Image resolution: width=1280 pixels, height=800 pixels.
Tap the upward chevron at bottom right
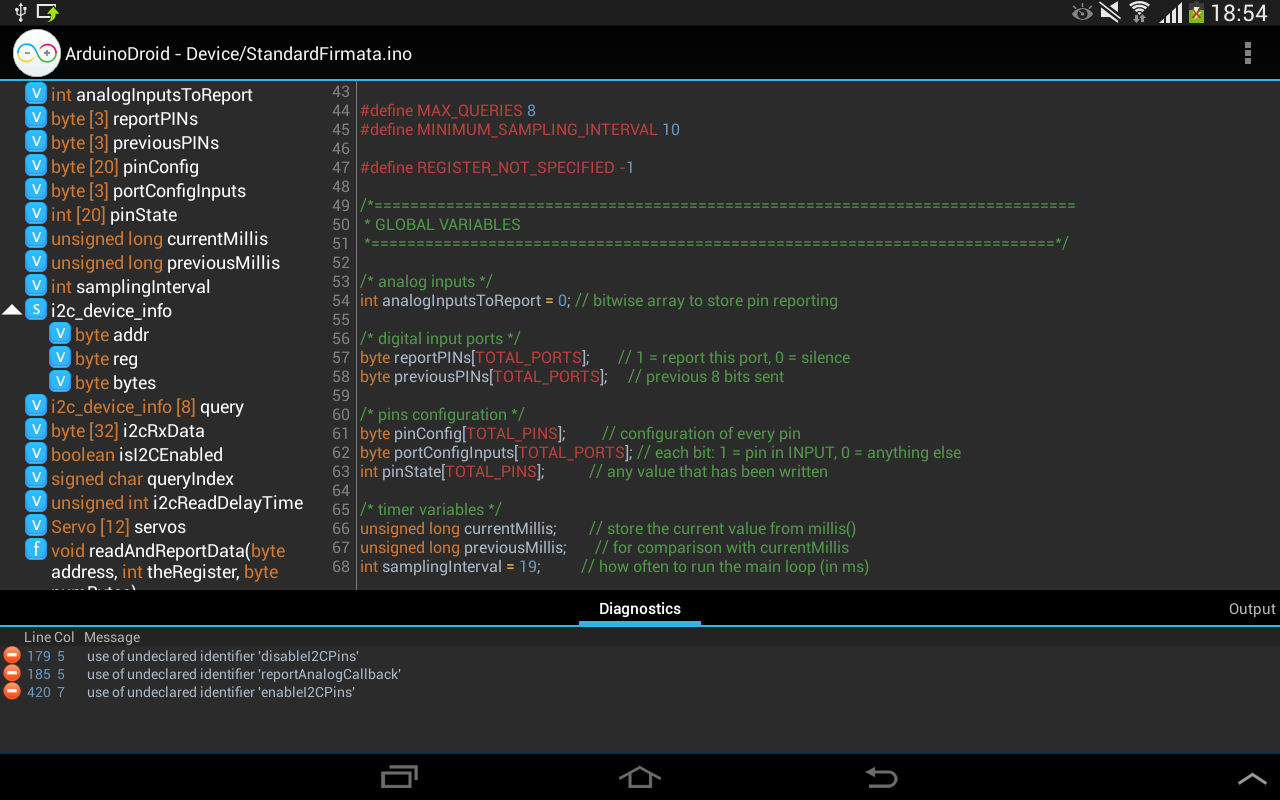1251,776
